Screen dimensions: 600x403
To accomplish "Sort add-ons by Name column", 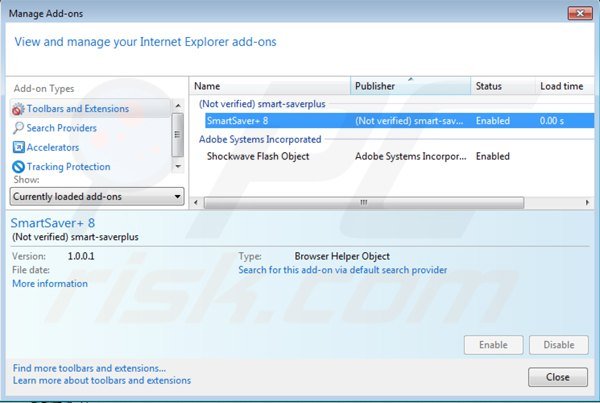I will 270,86.
